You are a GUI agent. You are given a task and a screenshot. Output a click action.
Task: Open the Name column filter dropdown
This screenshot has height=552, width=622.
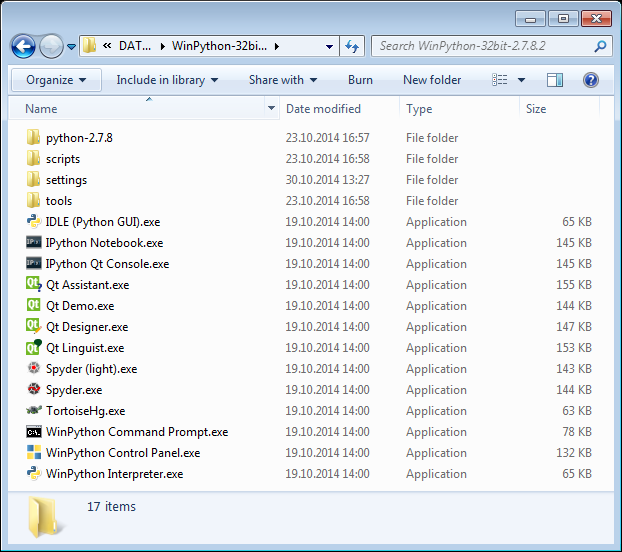pyautogui.click(x=271, y=108)
